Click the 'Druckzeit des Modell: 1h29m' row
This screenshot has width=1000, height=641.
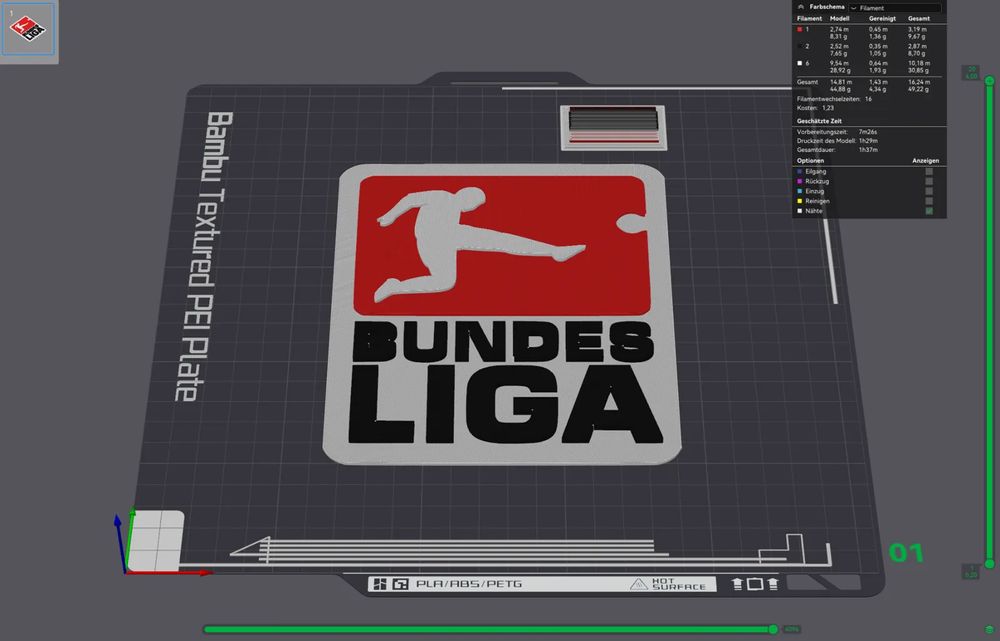pyautogui.click(x=837, y=141)
